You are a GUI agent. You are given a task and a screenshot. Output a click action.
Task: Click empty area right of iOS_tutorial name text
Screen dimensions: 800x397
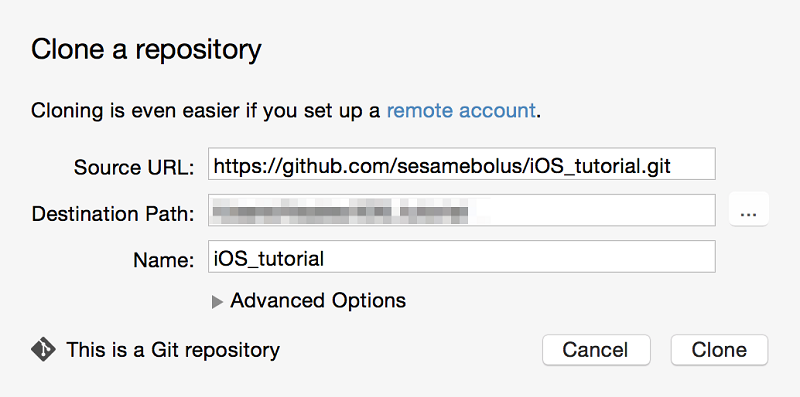(518, 257)
